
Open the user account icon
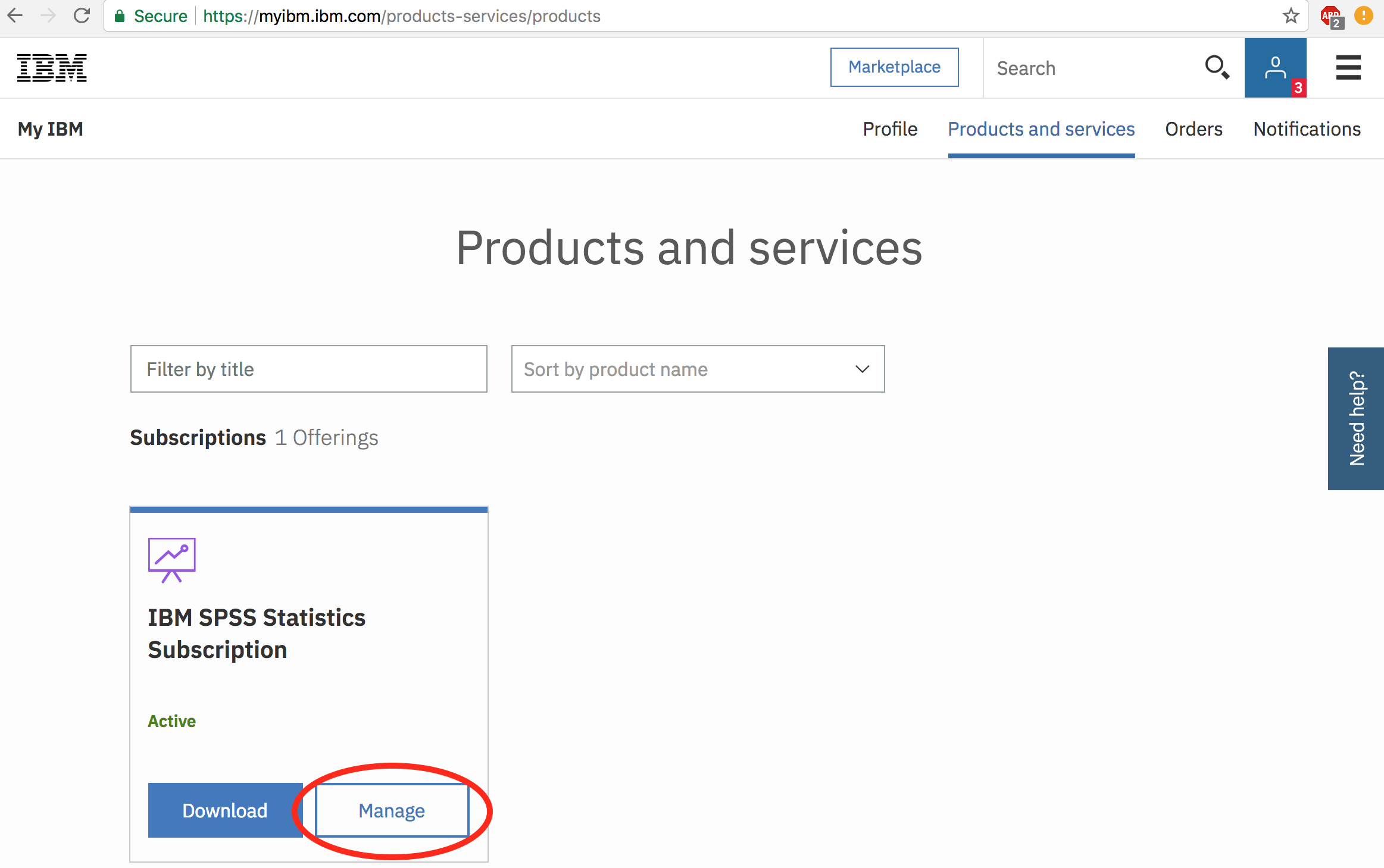1275,68
